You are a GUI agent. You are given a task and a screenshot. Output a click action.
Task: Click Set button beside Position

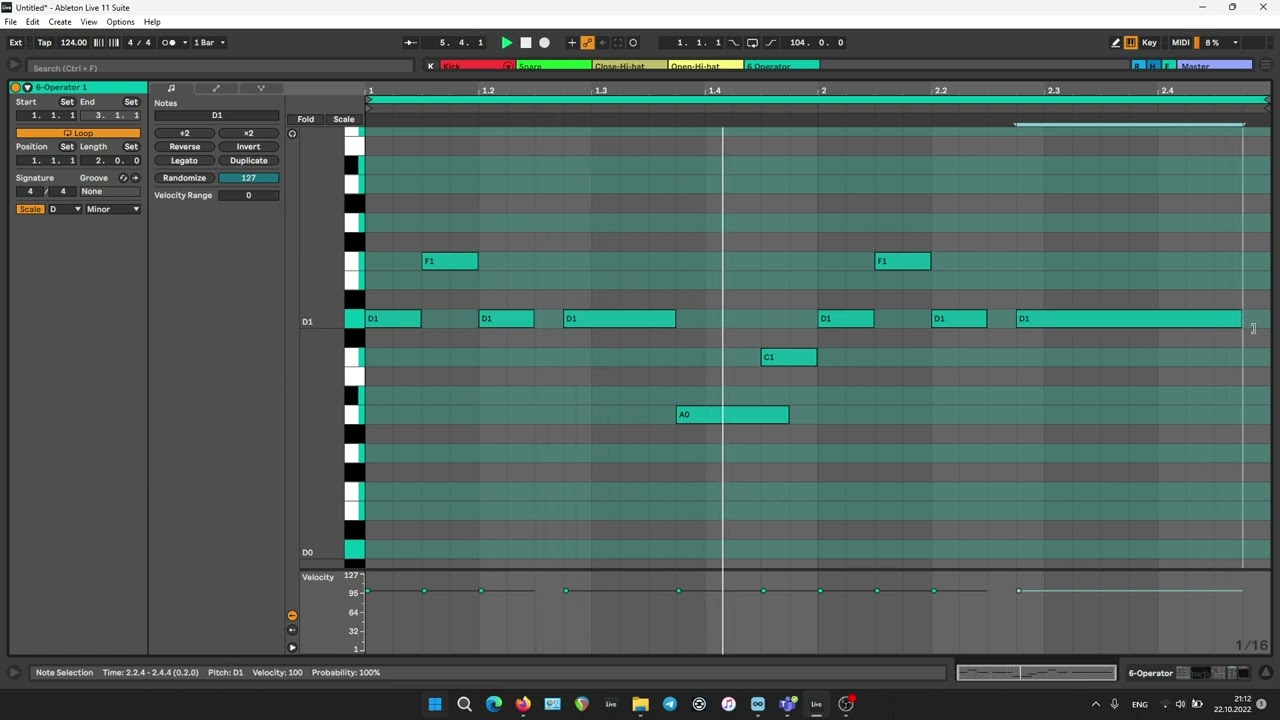click(67, 146)
